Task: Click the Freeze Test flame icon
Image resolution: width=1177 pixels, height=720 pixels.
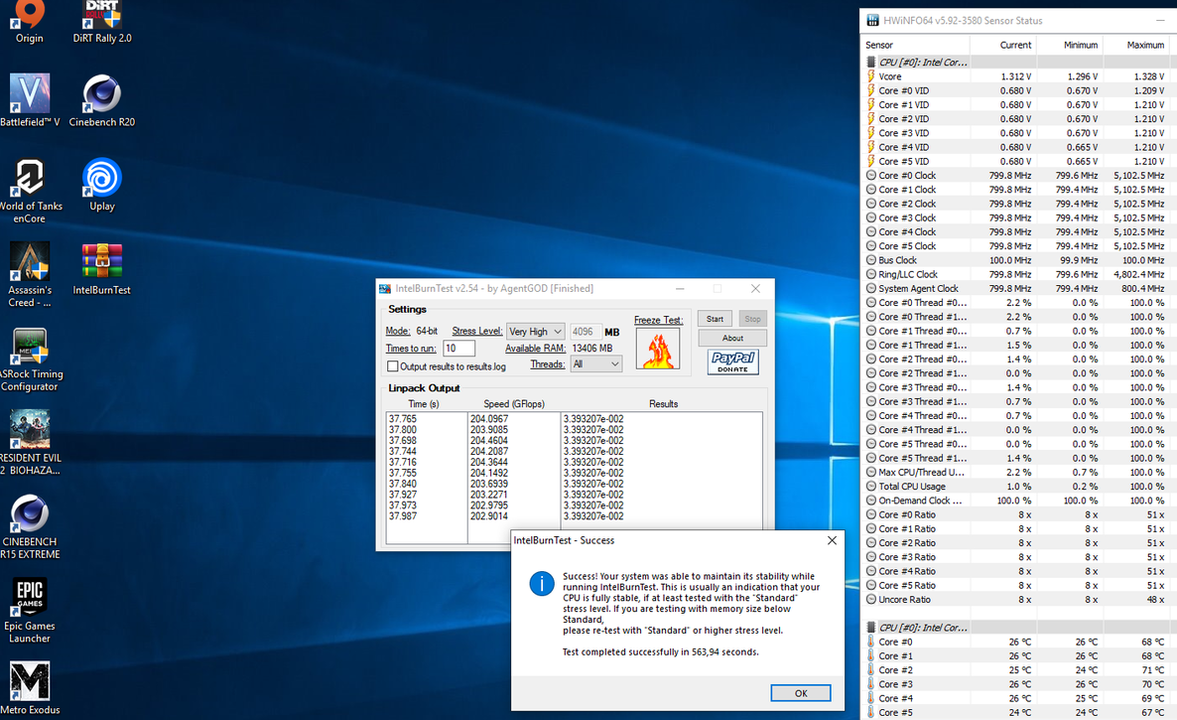Action: 658,348
